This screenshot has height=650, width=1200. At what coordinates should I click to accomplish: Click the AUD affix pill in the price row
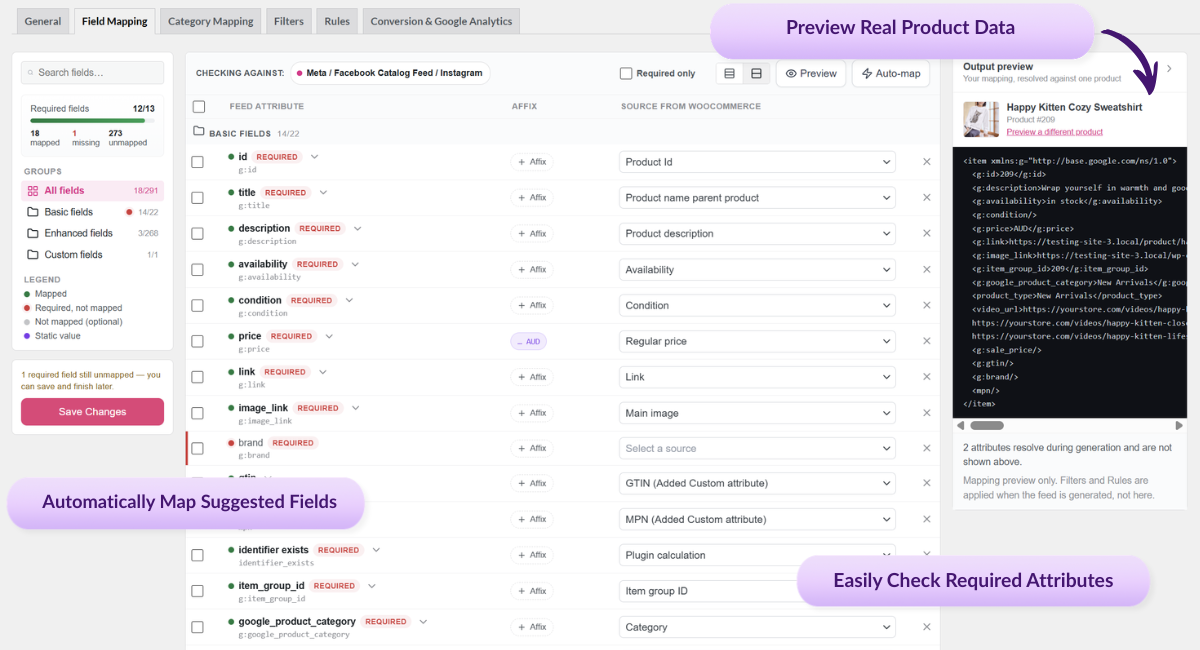click(531, 342)
